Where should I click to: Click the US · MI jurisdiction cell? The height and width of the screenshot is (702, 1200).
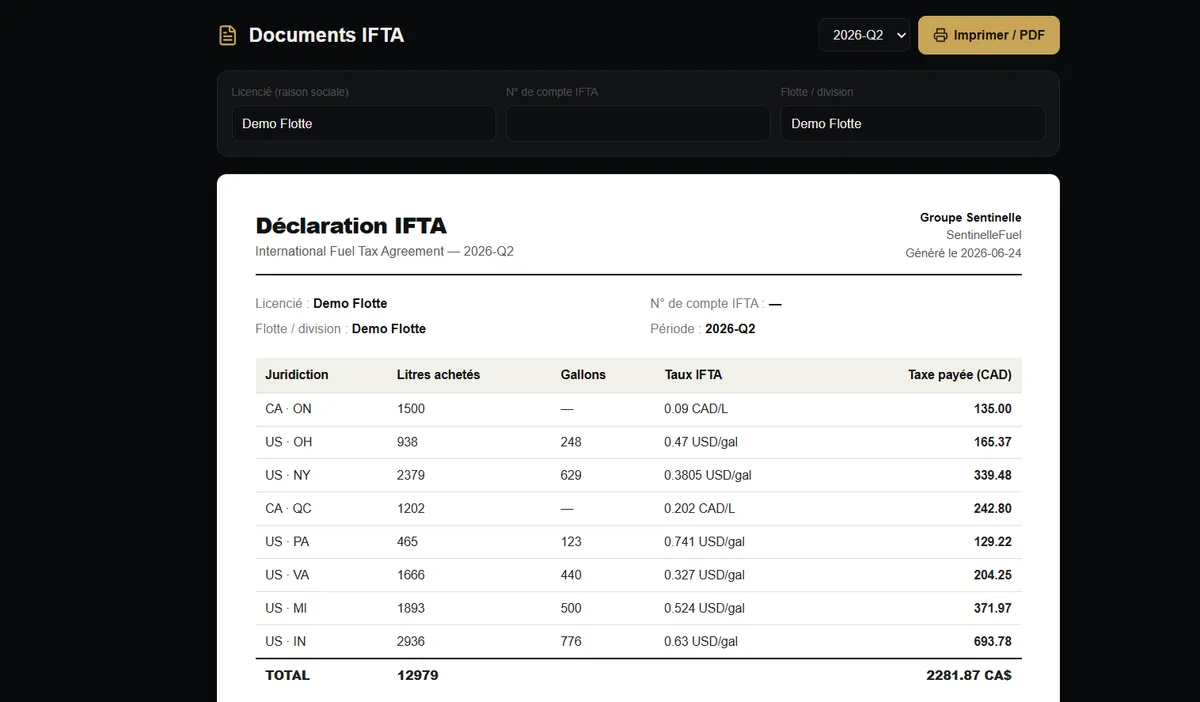tap(287, 608)
